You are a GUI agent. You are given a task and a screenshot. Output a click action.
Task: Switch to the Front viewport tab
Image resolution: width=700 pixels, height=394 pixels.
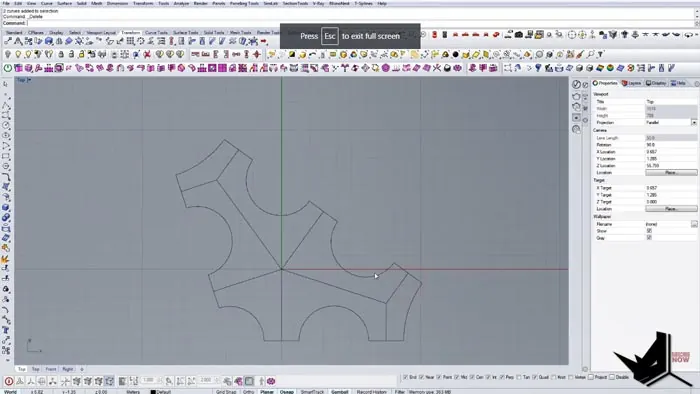click(x=51, y=369)
